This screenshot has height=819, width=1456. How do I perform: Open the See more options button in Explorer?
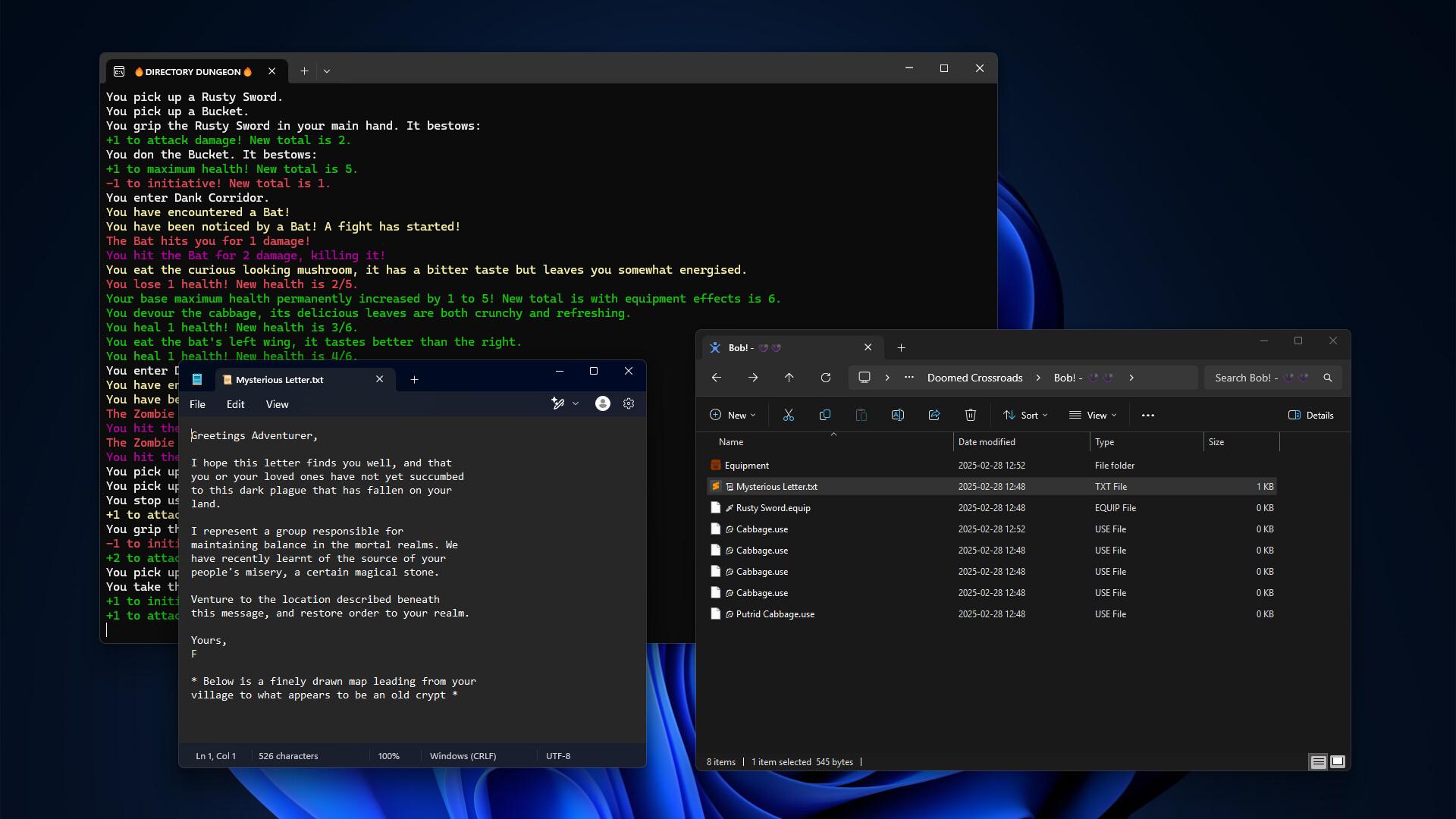click(1148, 415)
